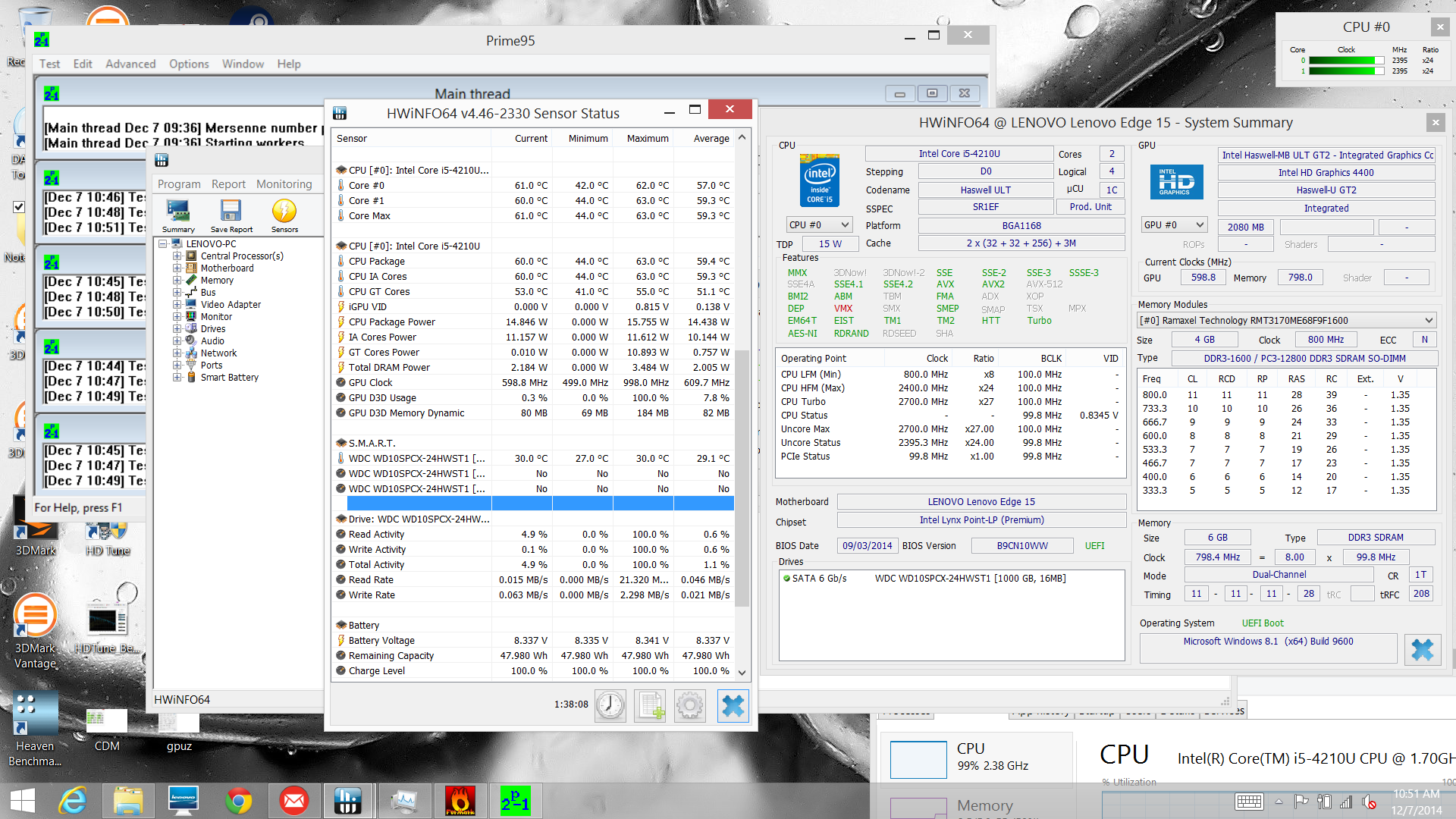Click the Lenovo monitor taskbar icon
The image size is (1456, 819).
click(x=183, y=801)
